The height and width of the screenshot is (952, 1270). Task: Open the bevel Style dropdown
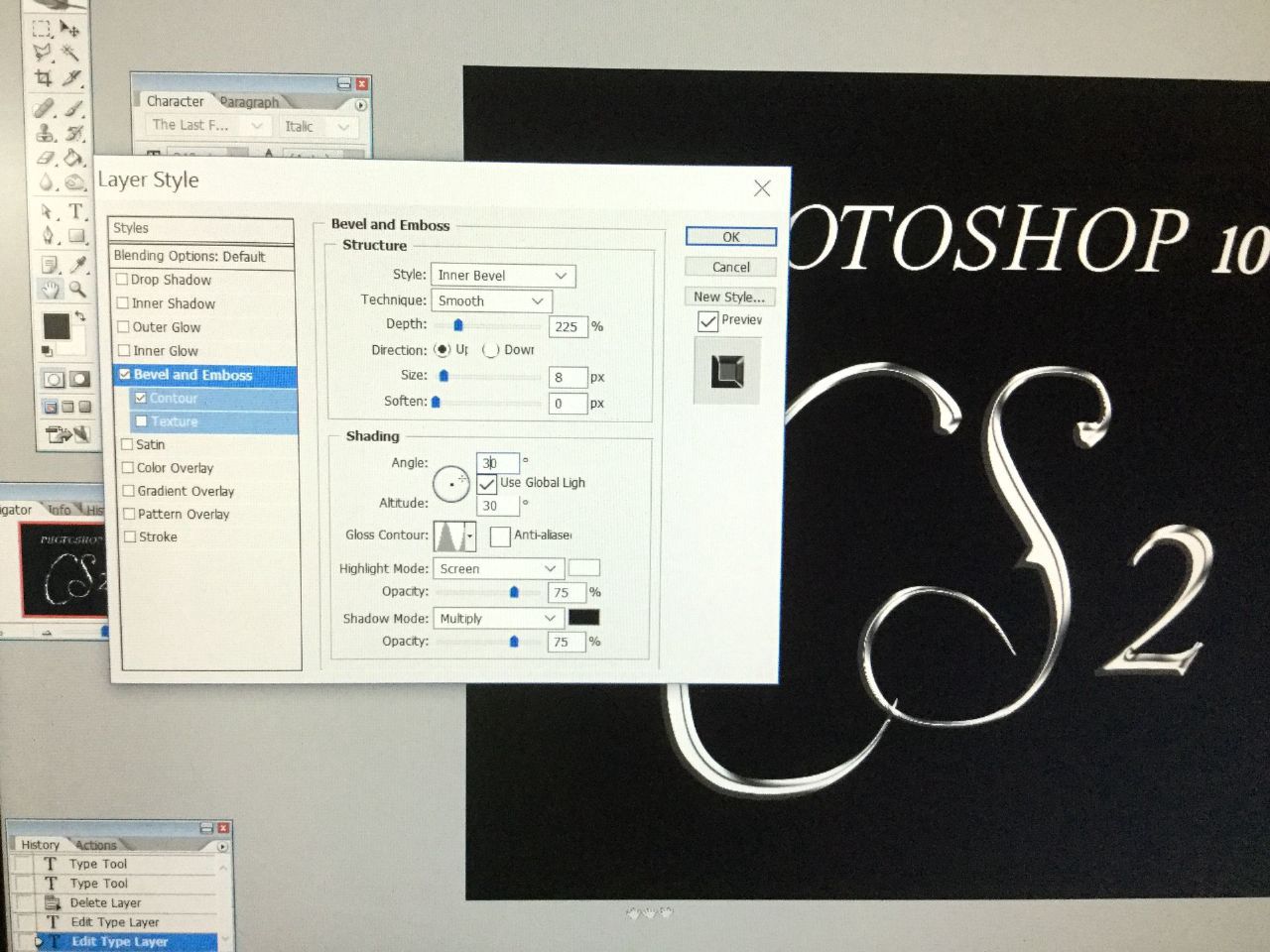pos(503,276)
